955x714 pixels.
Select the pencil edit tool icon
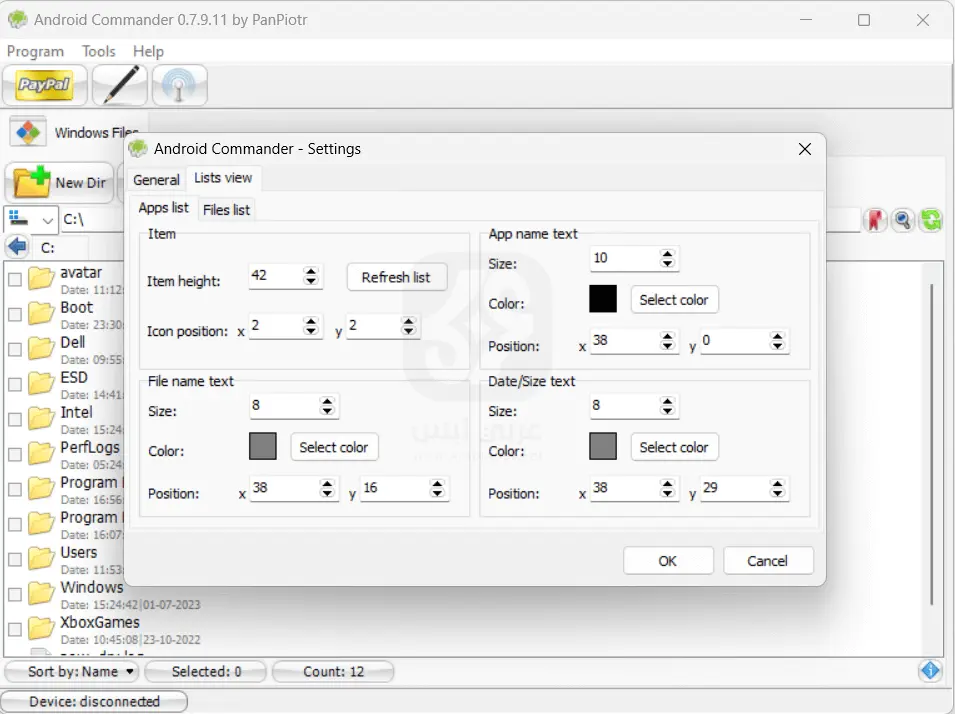tap(119, 85)
